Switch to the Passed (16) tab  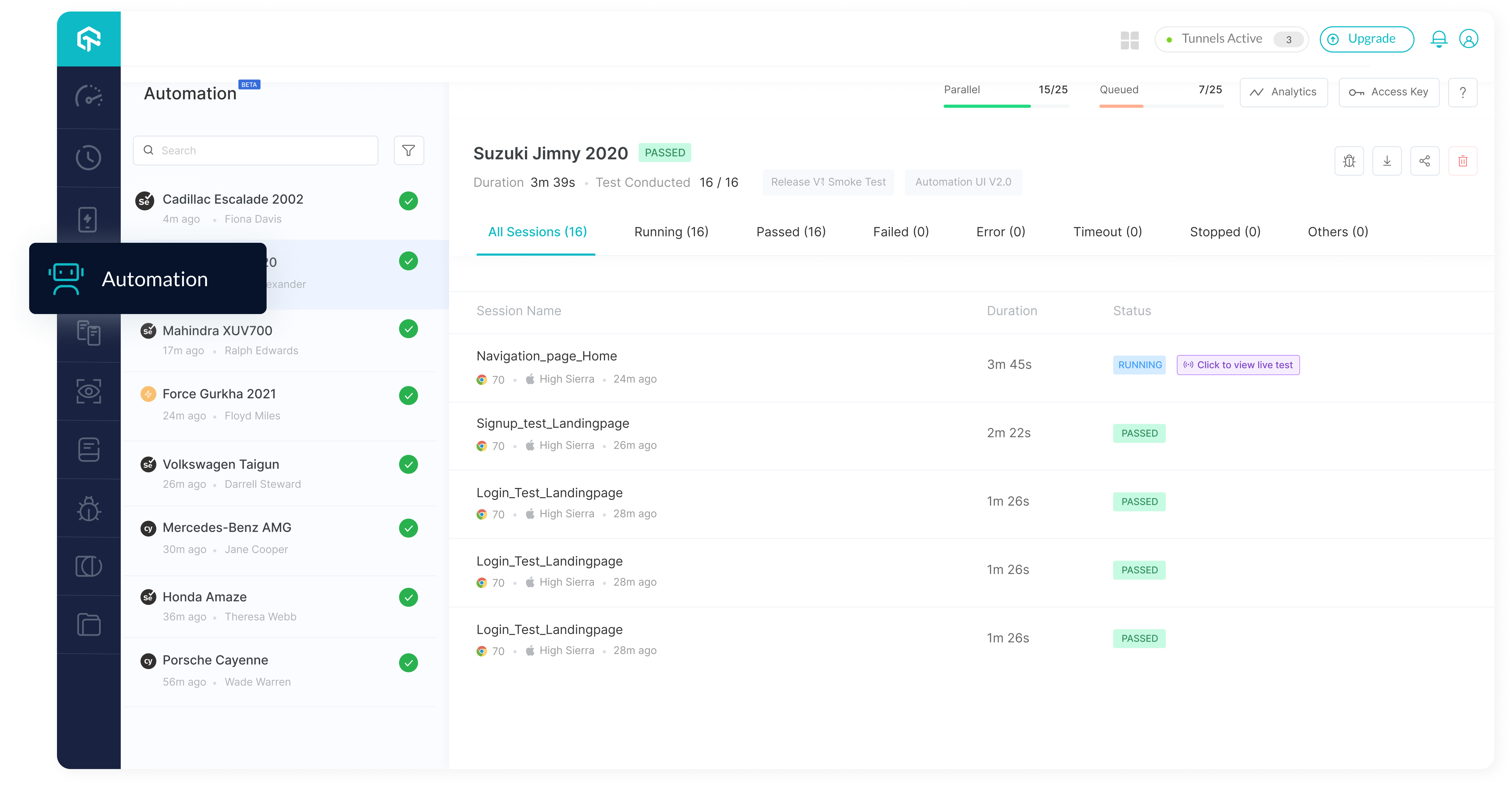click(x=791, y=231)
